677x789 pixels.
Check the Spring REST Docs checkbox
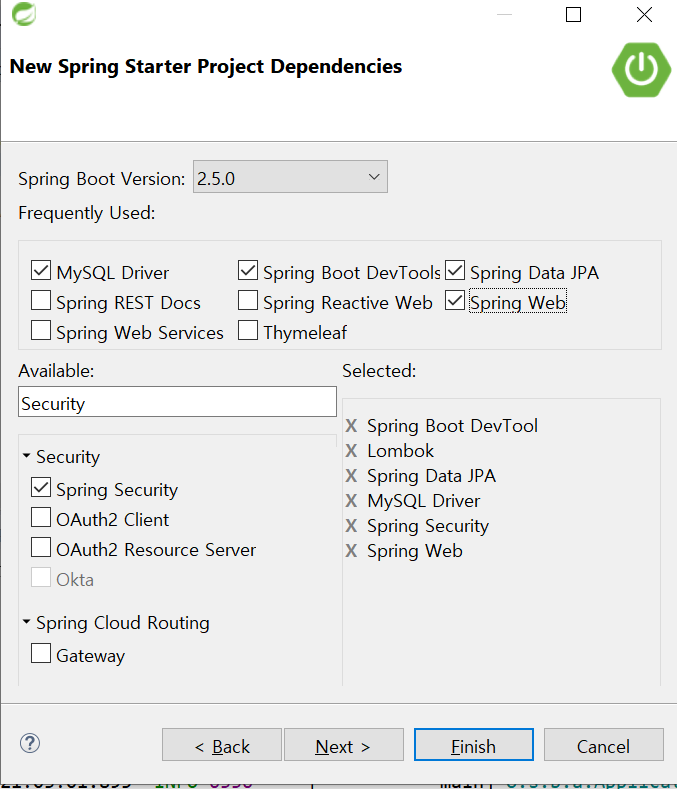point(41,300)
